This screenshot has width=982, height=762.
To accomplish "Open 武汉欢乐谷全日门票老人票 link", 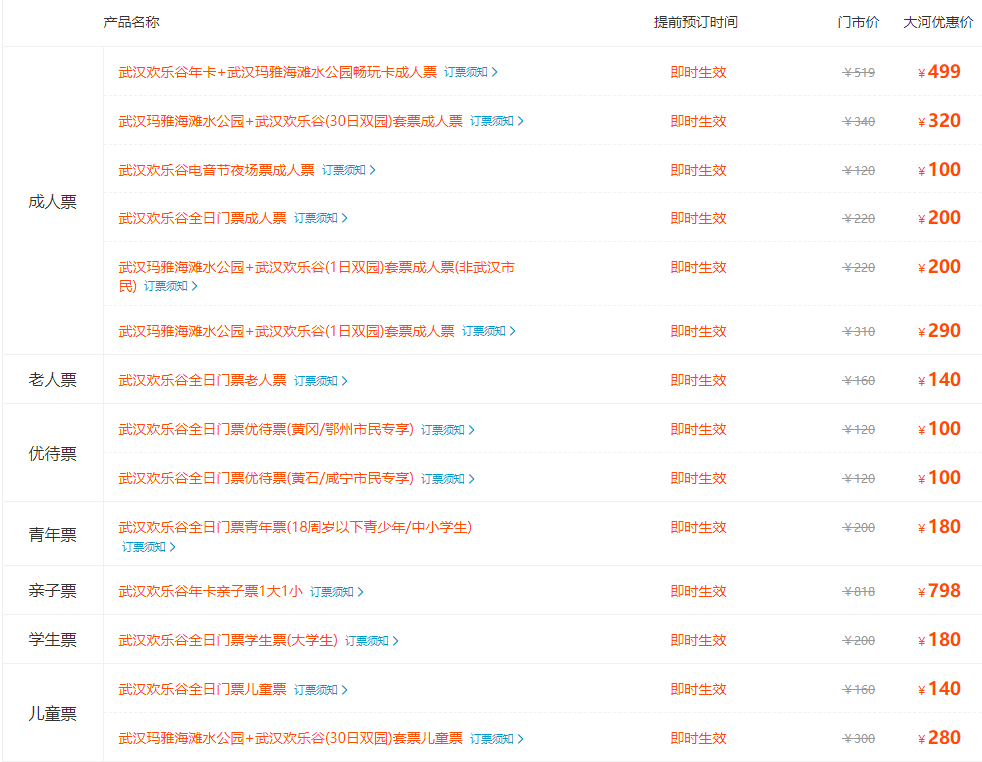I will point(202,380).
